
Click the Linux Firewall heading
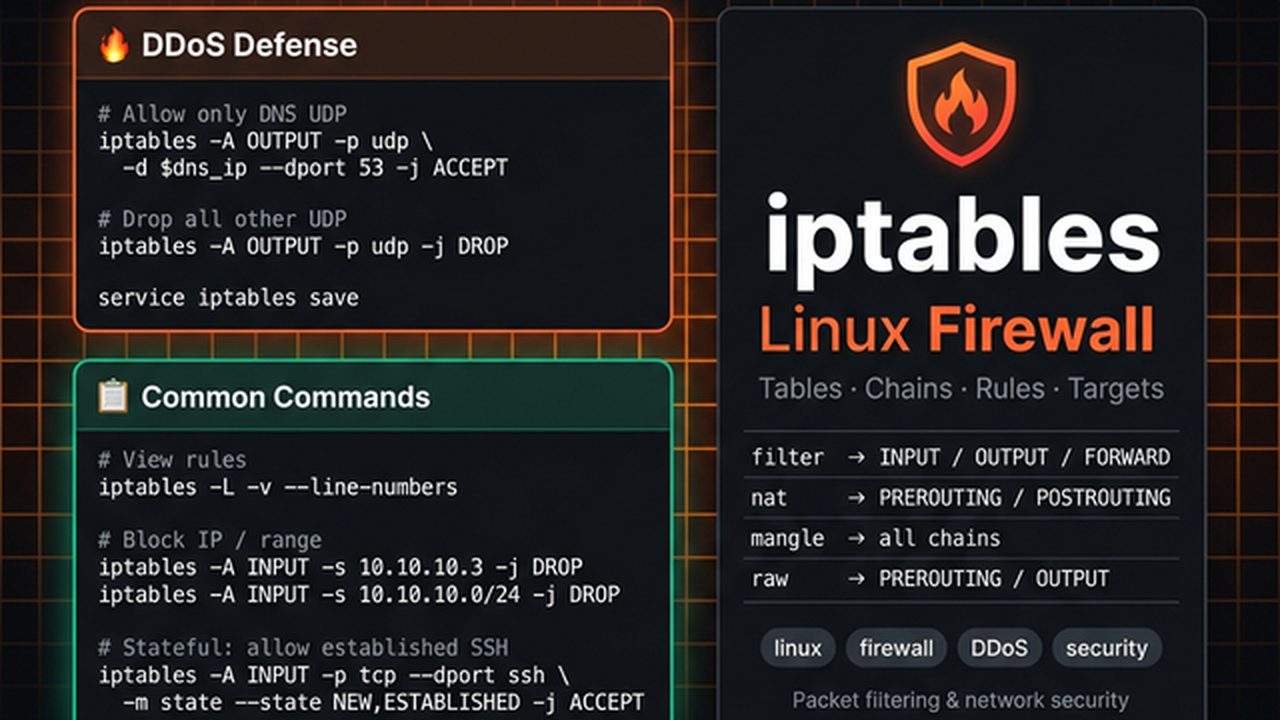tap(957, 331)
